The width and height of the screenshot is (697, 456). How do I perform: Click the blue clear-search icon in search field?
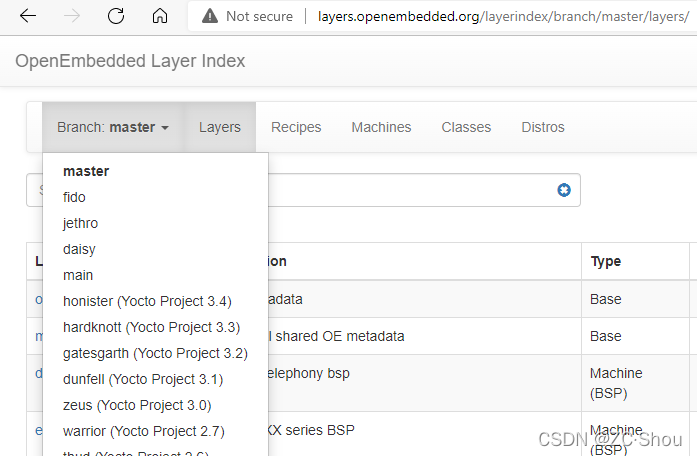pyautogui.click(x=564, y=190)
